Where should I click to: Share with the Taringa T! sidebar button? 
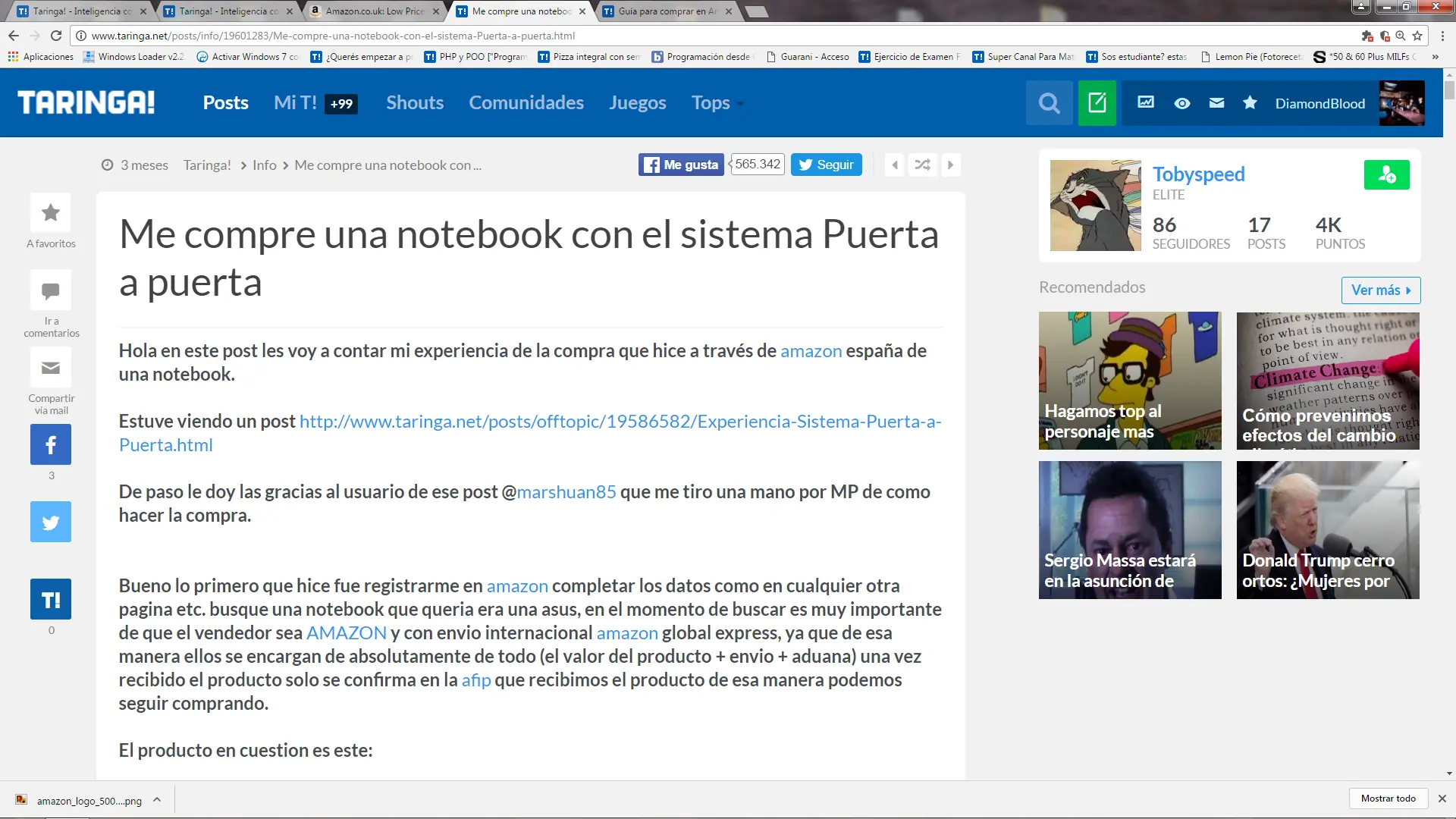pyautogui.click(x=51, y=599)
